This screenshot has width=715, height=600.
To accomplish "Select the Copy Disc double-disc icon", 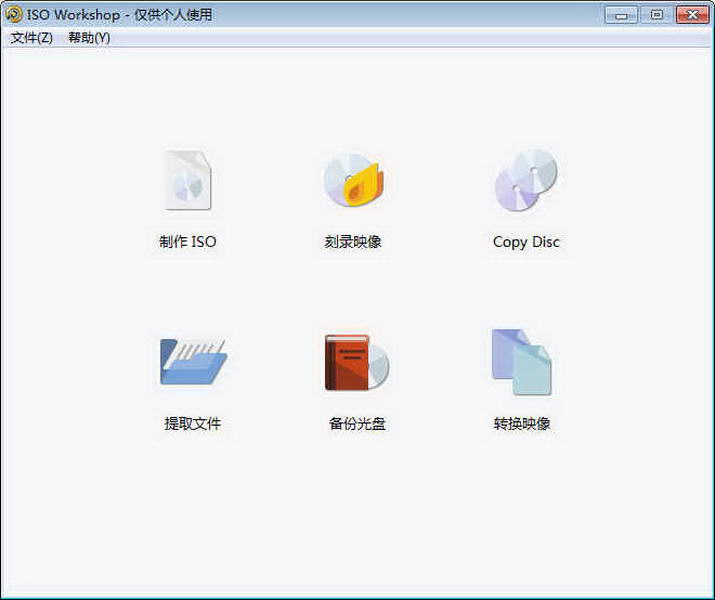I will click(x=526, y=180).
